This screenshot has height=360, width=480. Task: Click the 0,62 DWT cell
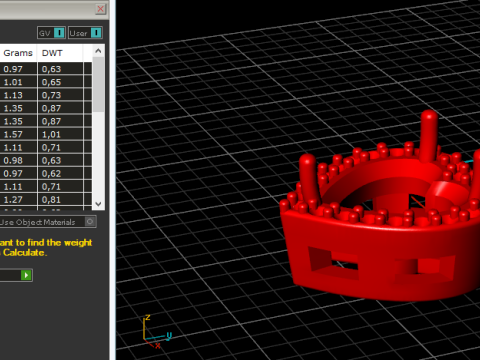(60, 173)
